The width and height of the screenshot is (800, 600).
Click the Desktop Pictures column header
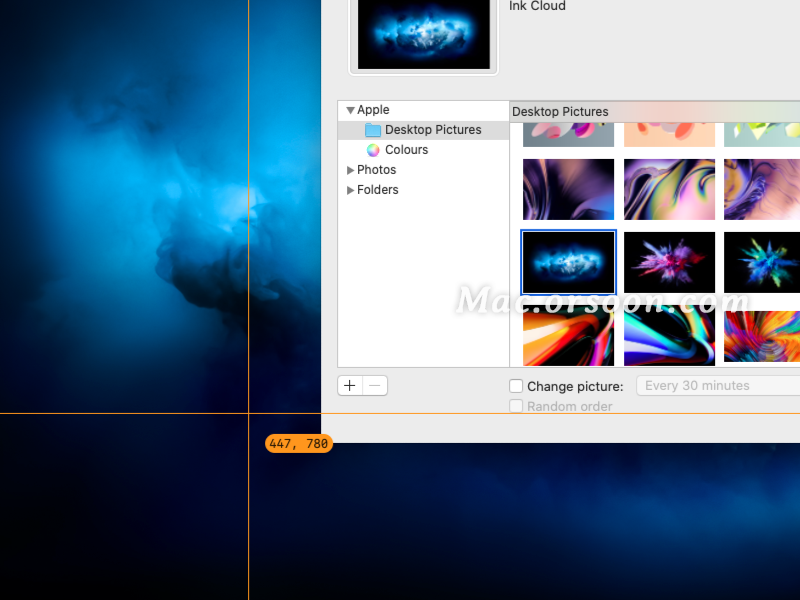coord(655,112)
